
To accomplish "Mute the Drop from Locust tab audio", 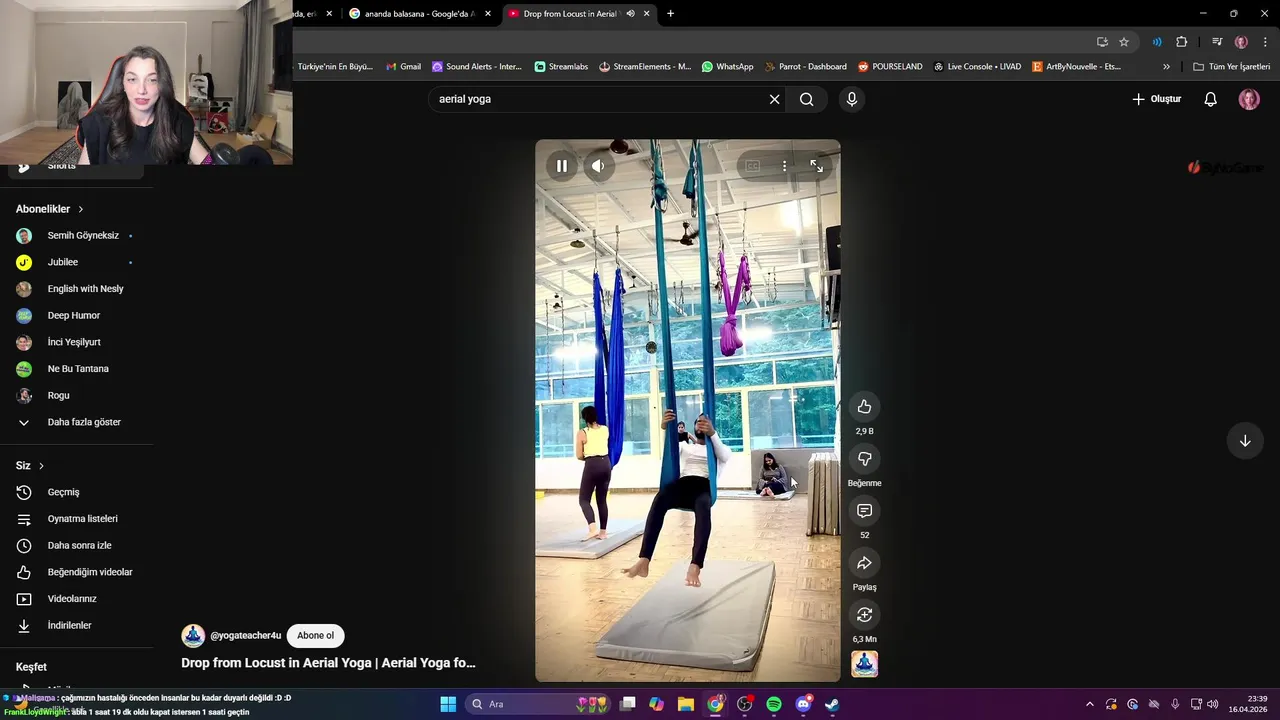I will (x=630, y=14).
